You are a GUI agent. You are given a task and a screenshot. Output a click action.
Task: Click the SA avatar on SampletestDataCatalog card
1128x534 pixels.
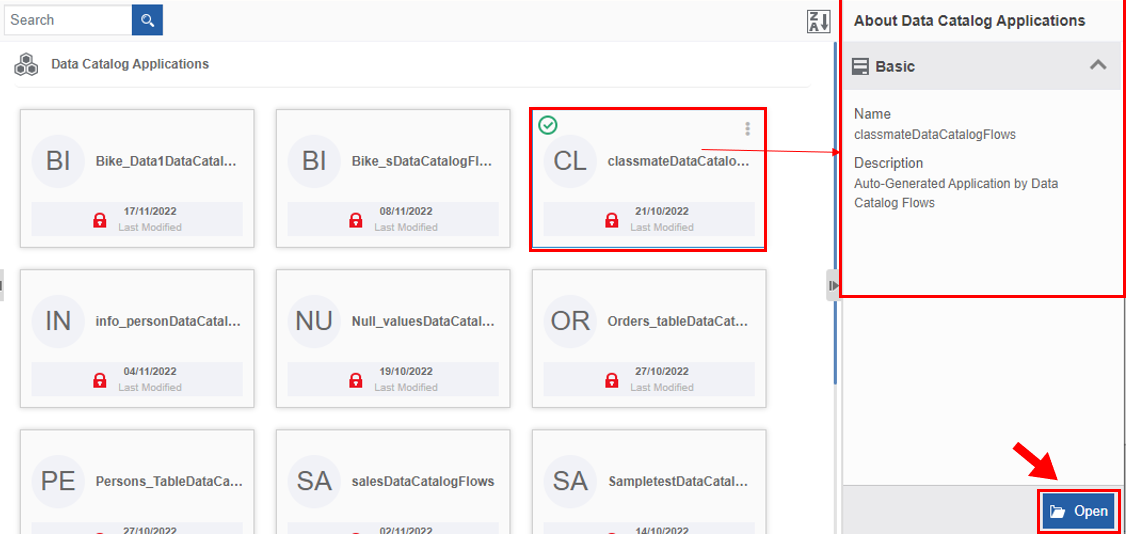[x=570, y=481]
